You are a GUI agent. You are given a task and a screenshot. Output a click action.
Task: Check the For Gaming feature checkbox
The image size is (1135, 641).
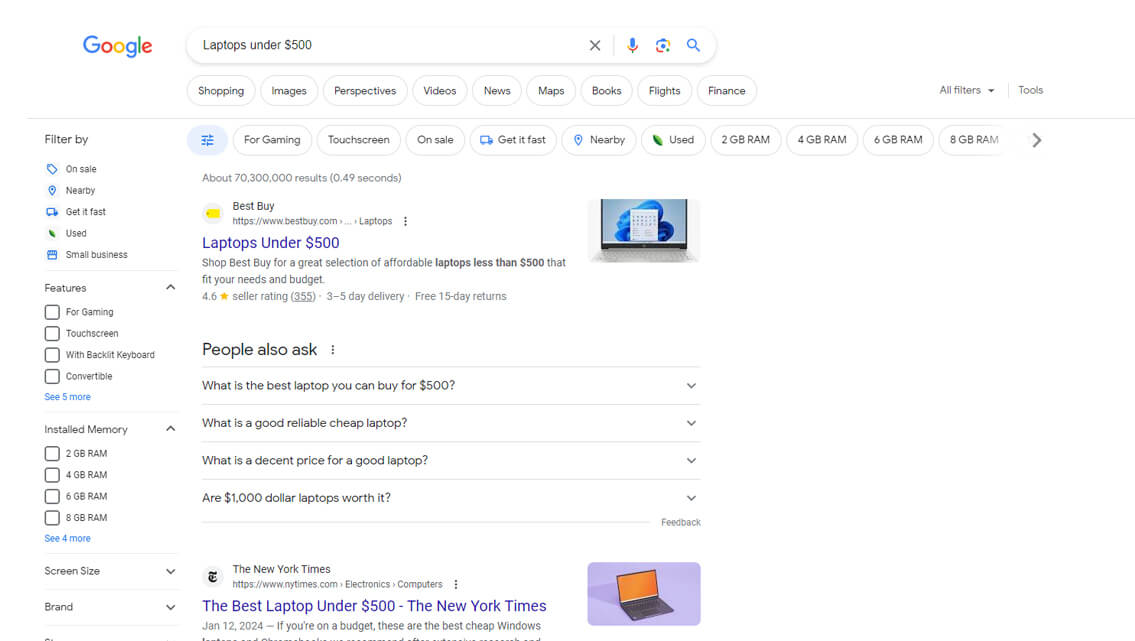point(51,311)
